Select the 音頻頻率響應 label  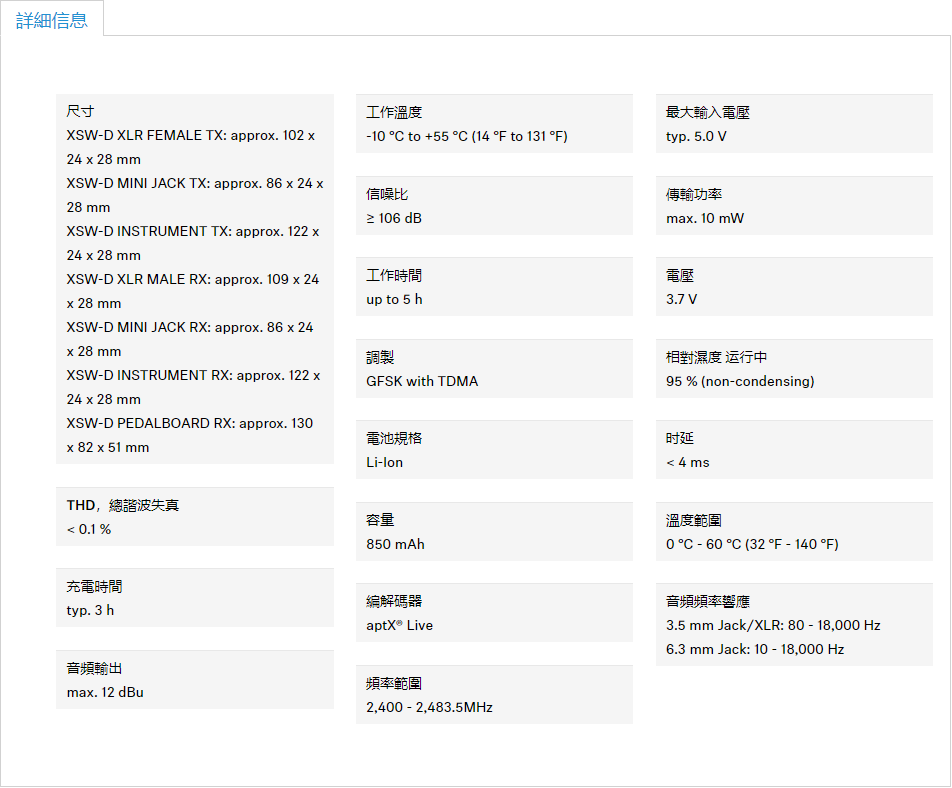point(708,602)
